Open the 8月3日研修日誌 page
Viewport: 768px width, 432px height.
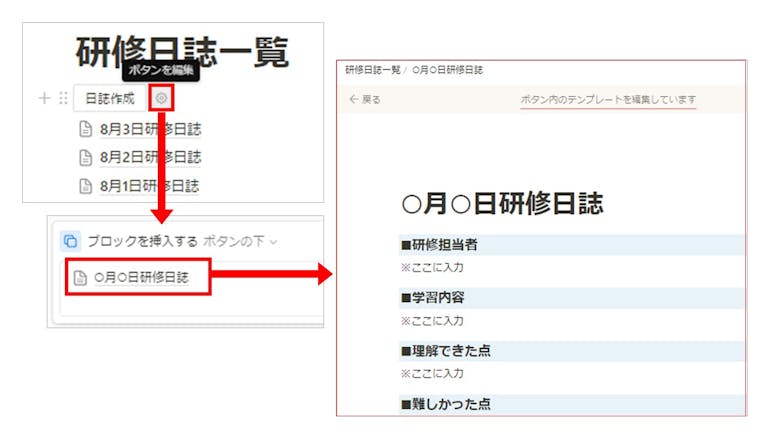click(150, 129)
